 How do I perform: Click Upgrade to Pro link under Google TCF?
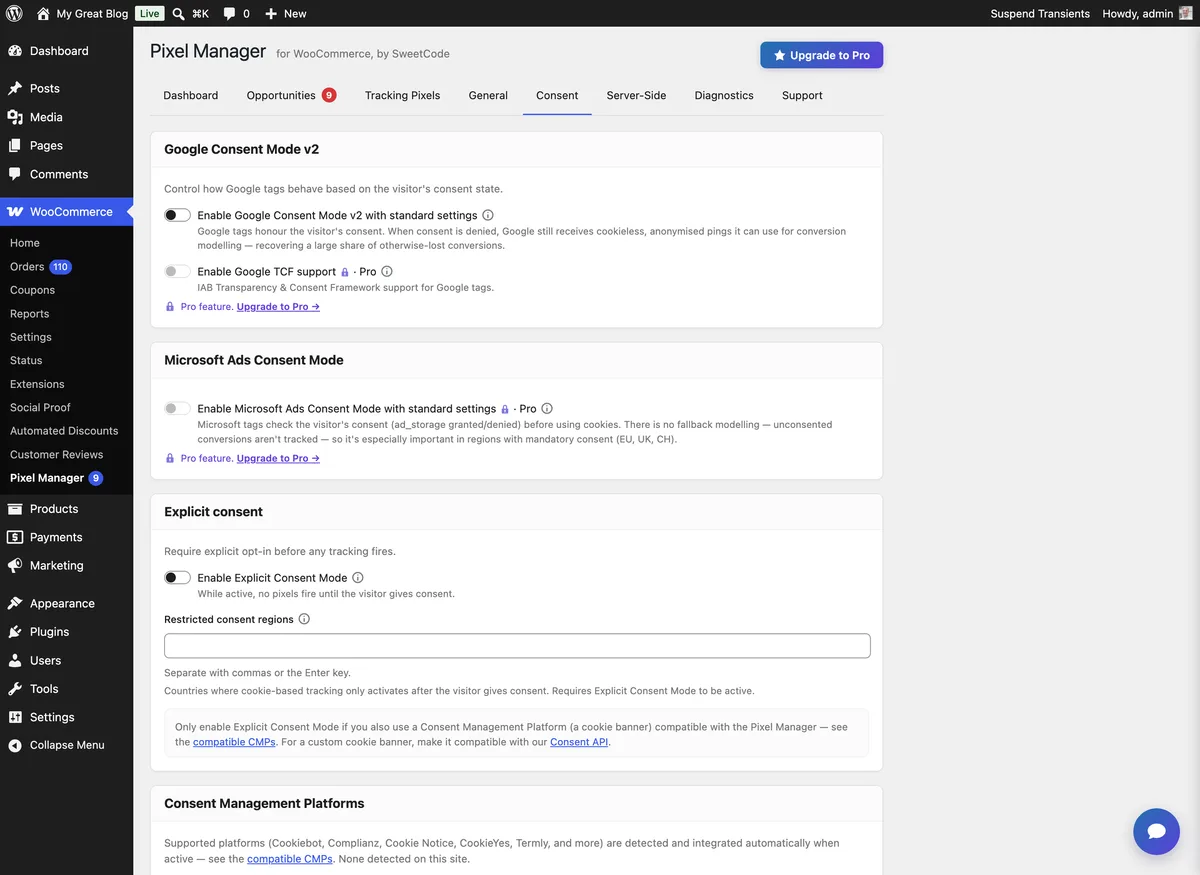point(278,307)
